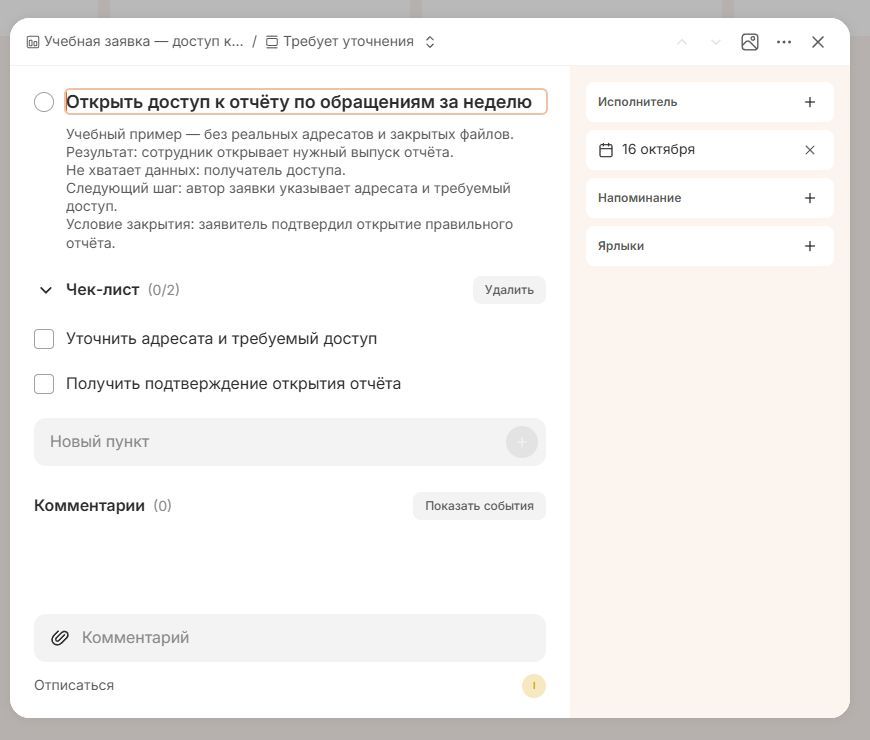
Task: Focus the Комментарий input field
Action: coord(290,638)
